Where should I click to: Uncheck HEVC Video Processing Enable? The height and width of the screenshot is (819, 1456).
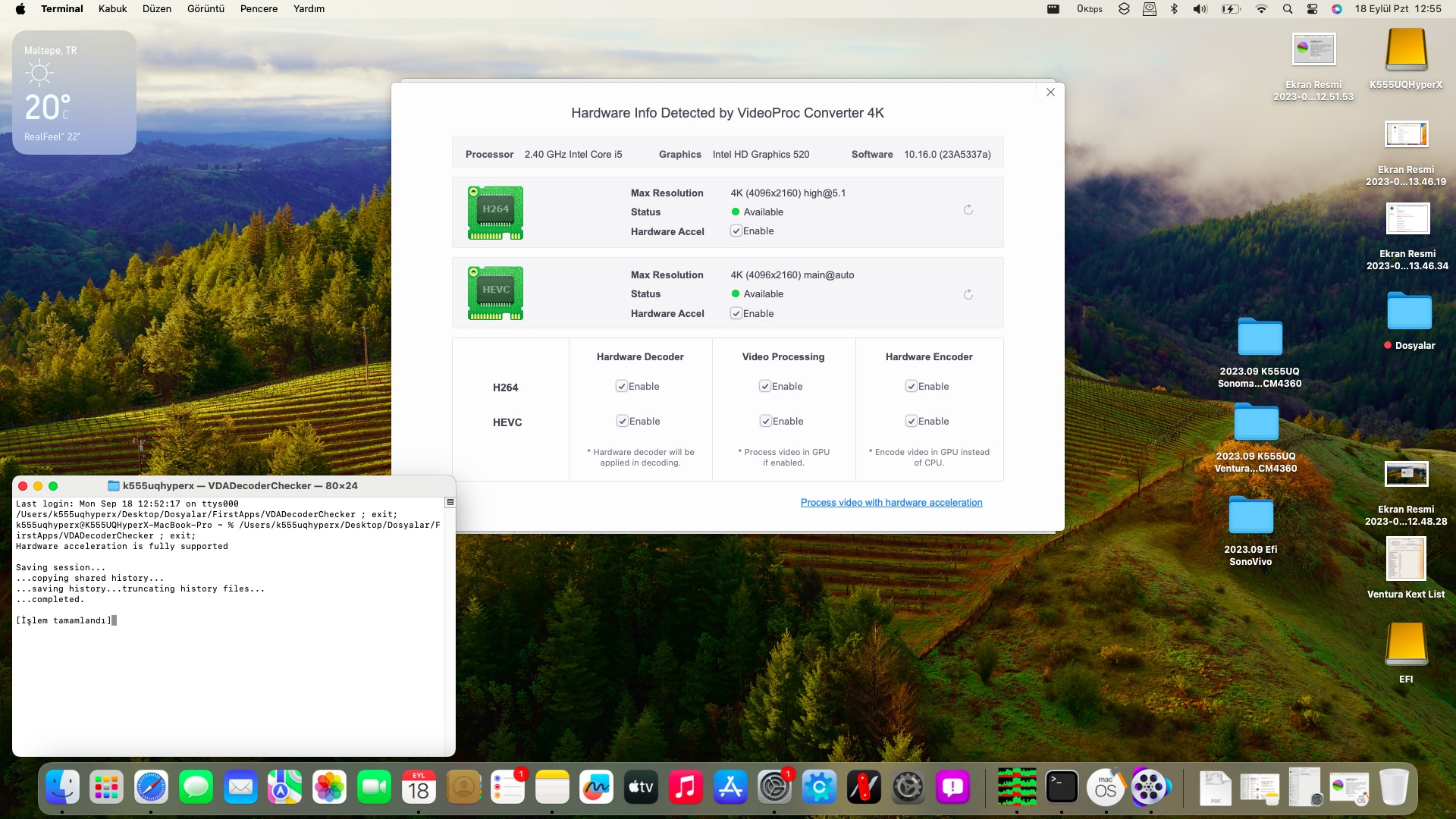click(x=766, y=422)
